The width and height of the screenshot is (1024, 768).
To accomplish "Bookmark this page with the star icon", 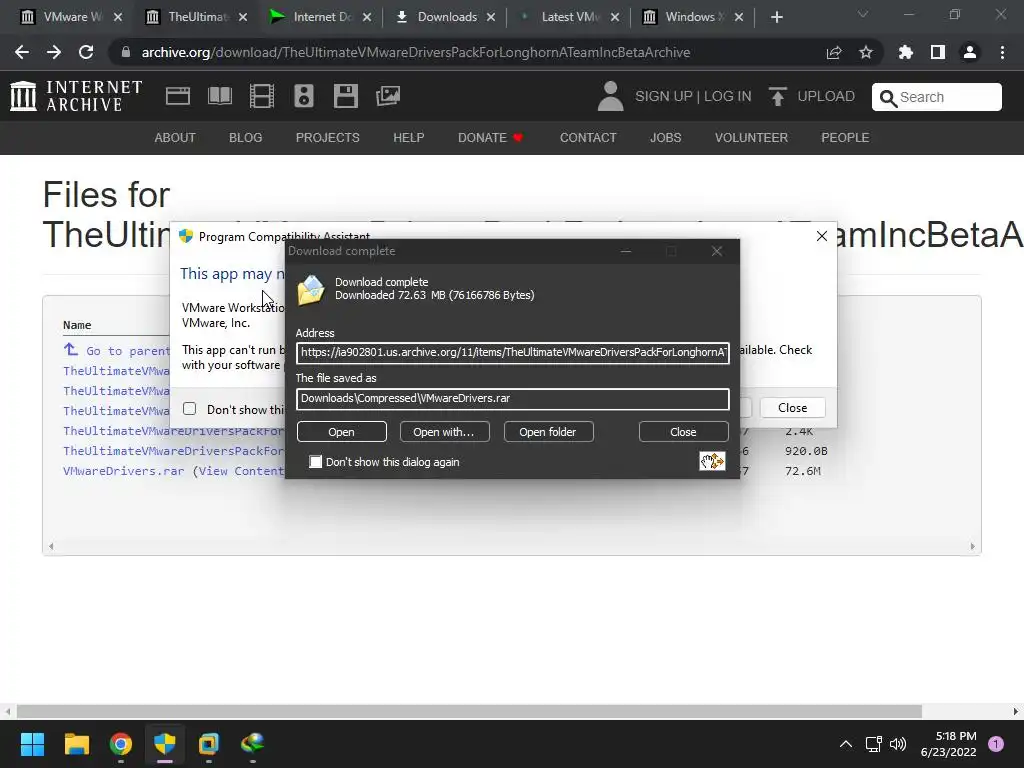I will 866,52.
